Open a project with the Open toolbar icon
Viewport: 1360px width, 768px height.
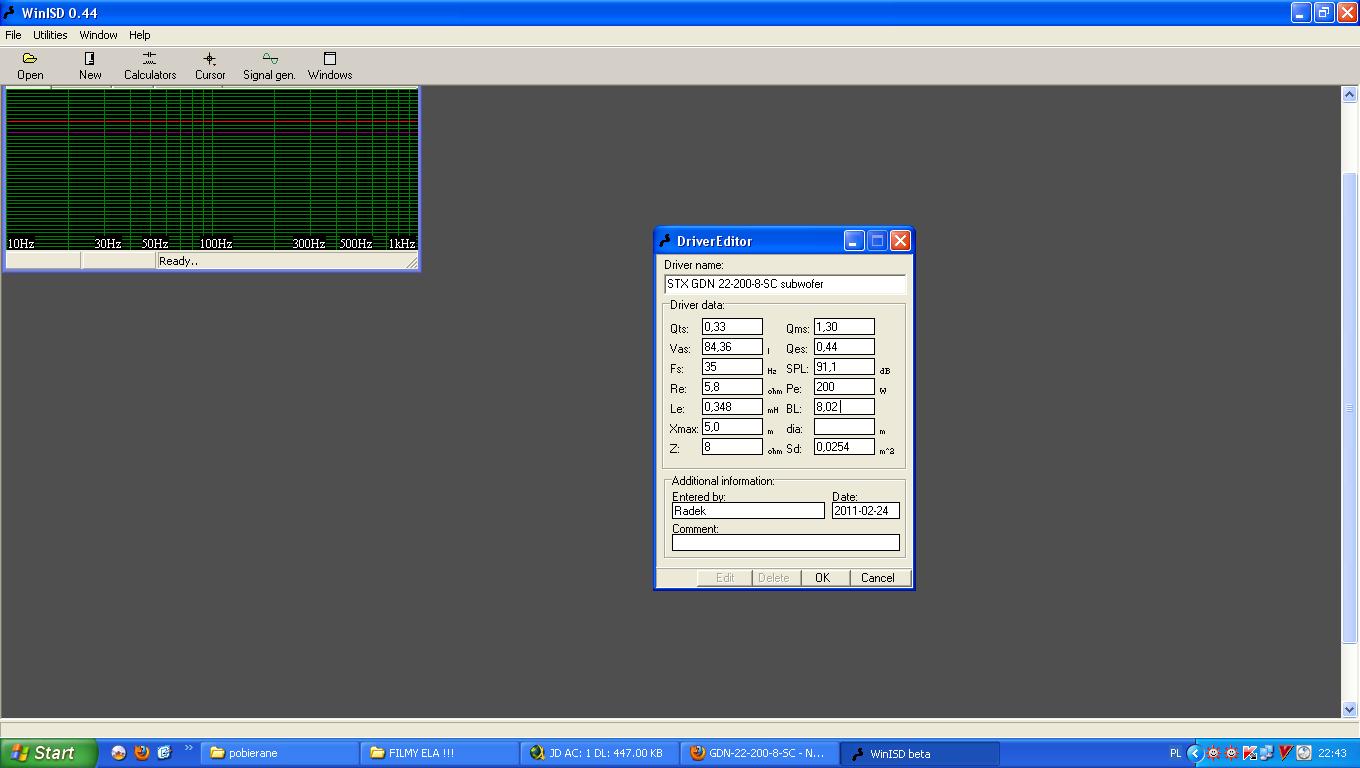[x=30, y=66]
